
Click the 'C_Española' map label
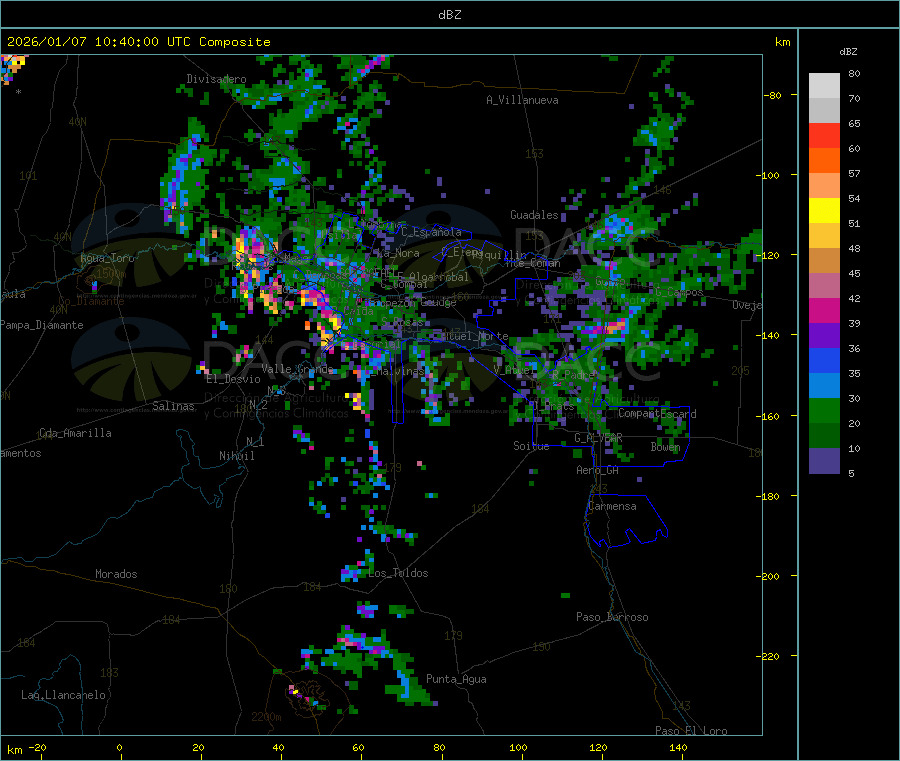point(431,232)
